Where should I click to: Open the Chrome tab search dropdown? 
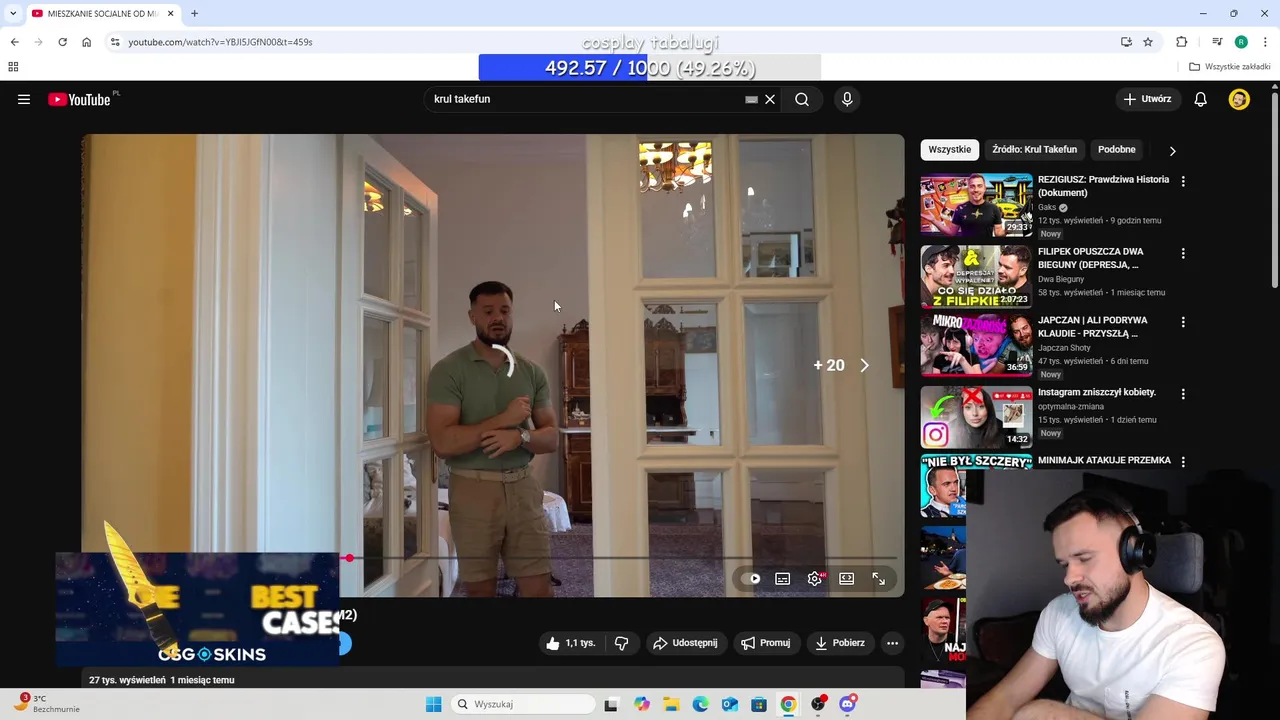tap(13, 13)
